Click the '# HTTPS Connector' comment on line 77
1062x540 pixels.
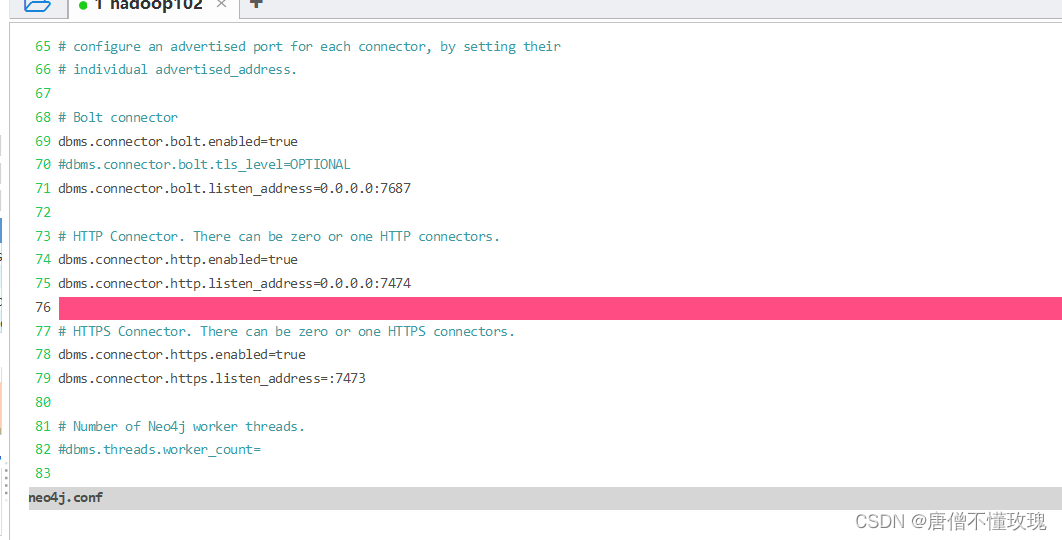point(286,331)
